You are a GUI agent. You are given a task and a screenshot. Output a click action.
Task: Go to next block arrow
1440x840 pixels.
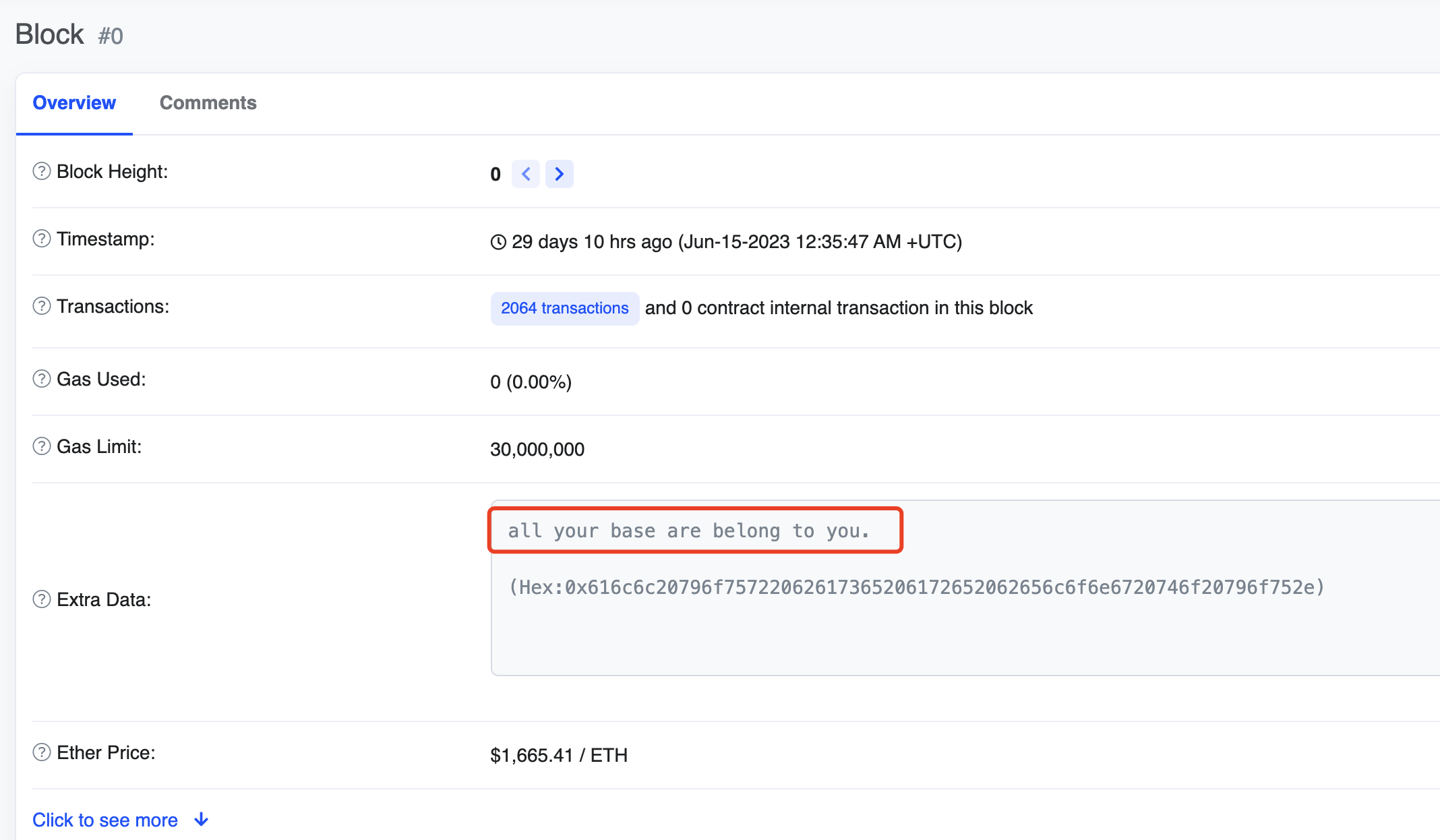560,174
